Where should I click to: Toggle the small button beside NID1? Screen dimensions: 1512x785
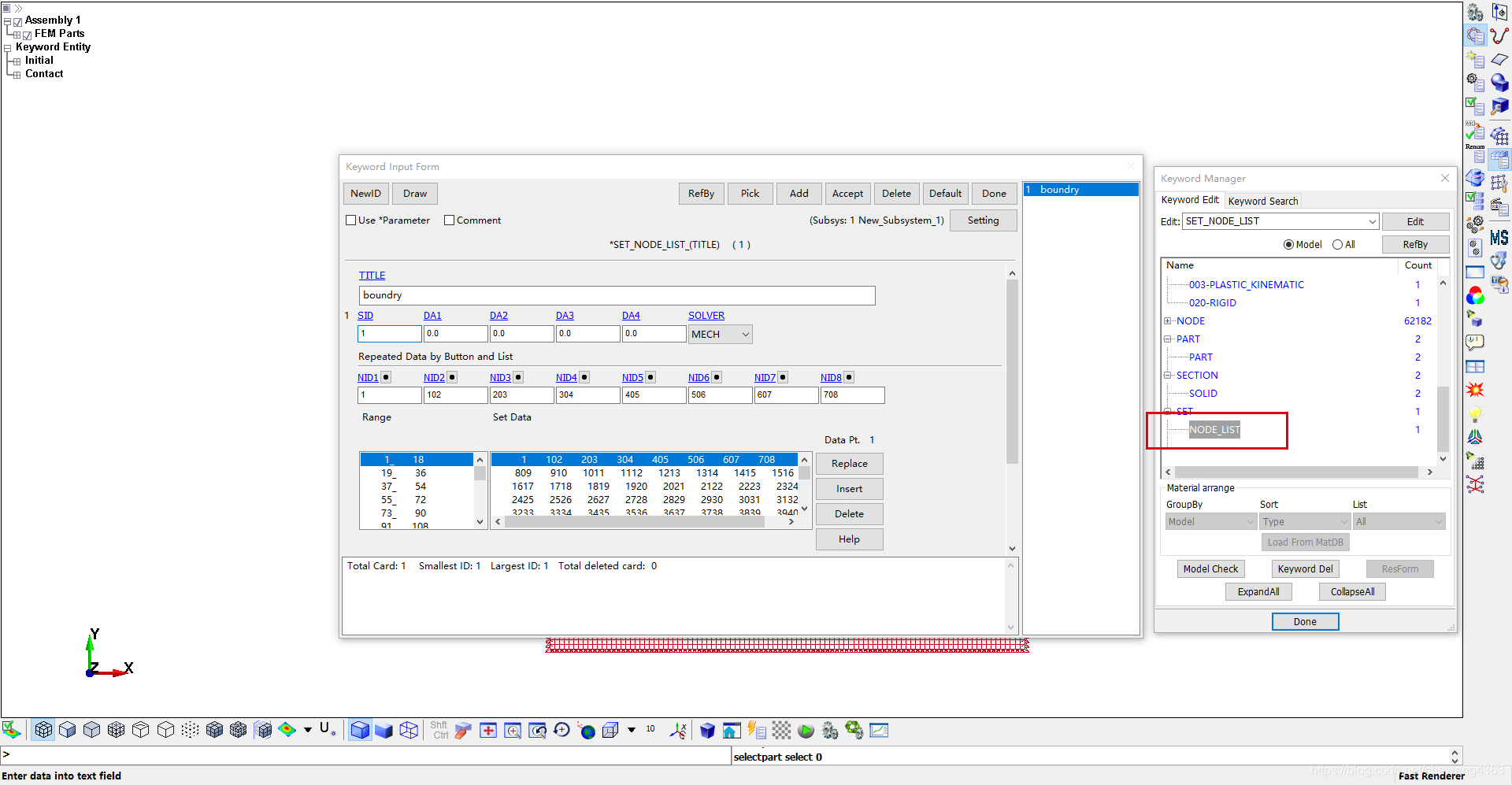[x=386, y=377]
